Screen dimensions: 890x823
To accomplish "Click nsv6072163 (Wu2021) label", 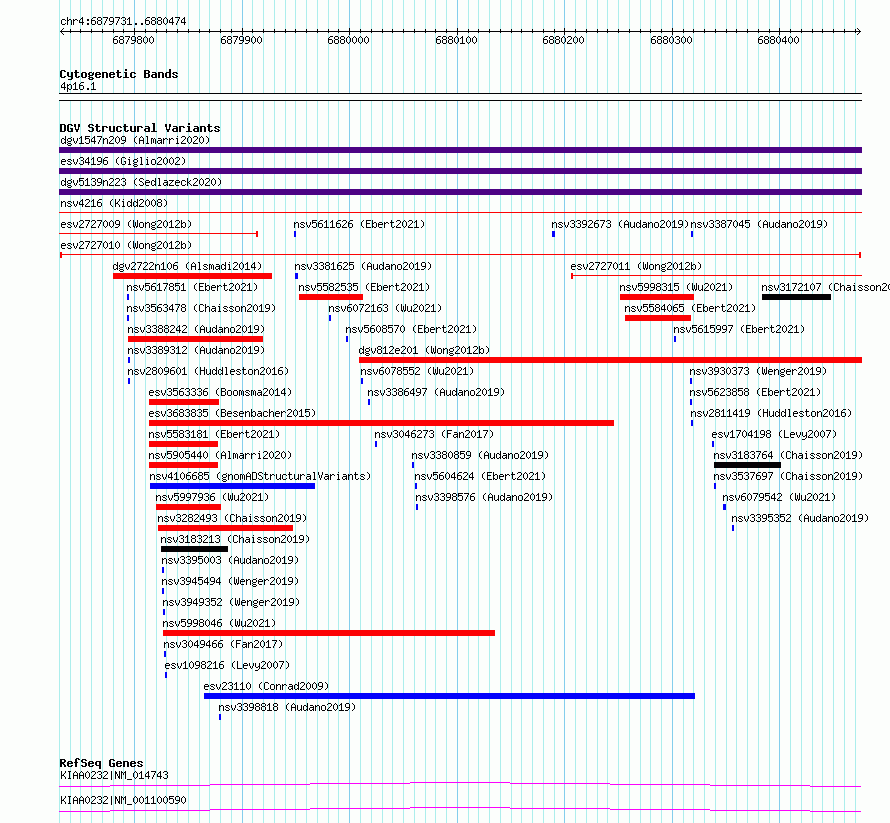I will click(x=385, y=308).
